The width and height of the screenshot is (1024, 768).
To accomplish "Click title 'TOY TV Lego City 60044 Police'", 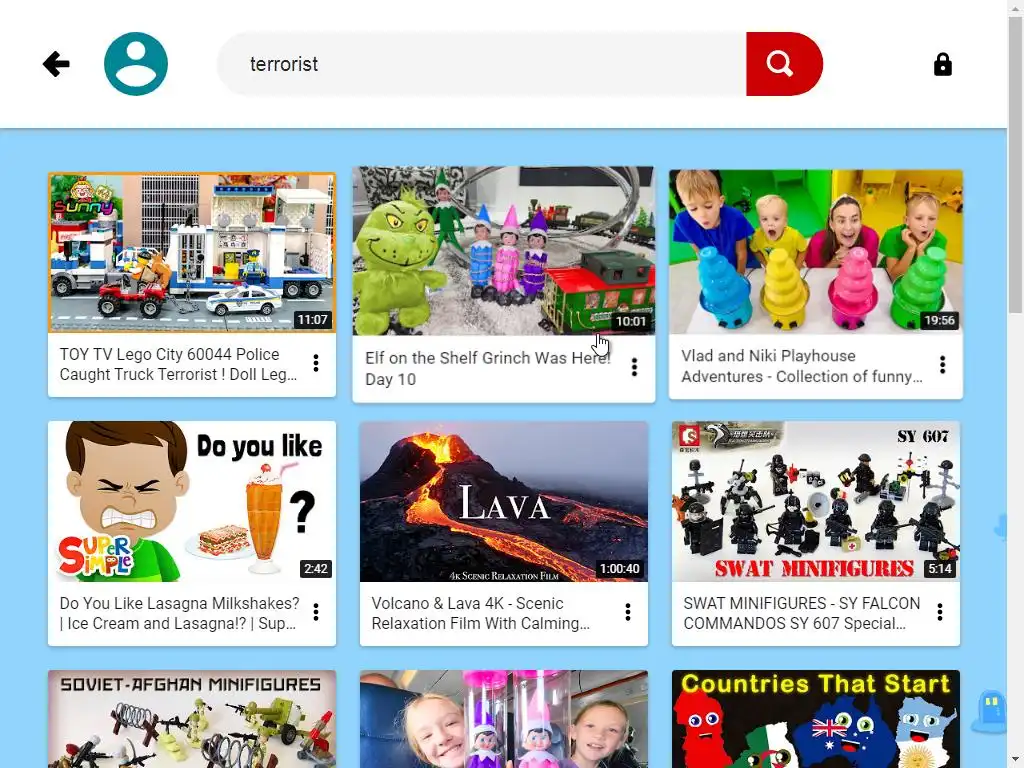I will [169, 354].
